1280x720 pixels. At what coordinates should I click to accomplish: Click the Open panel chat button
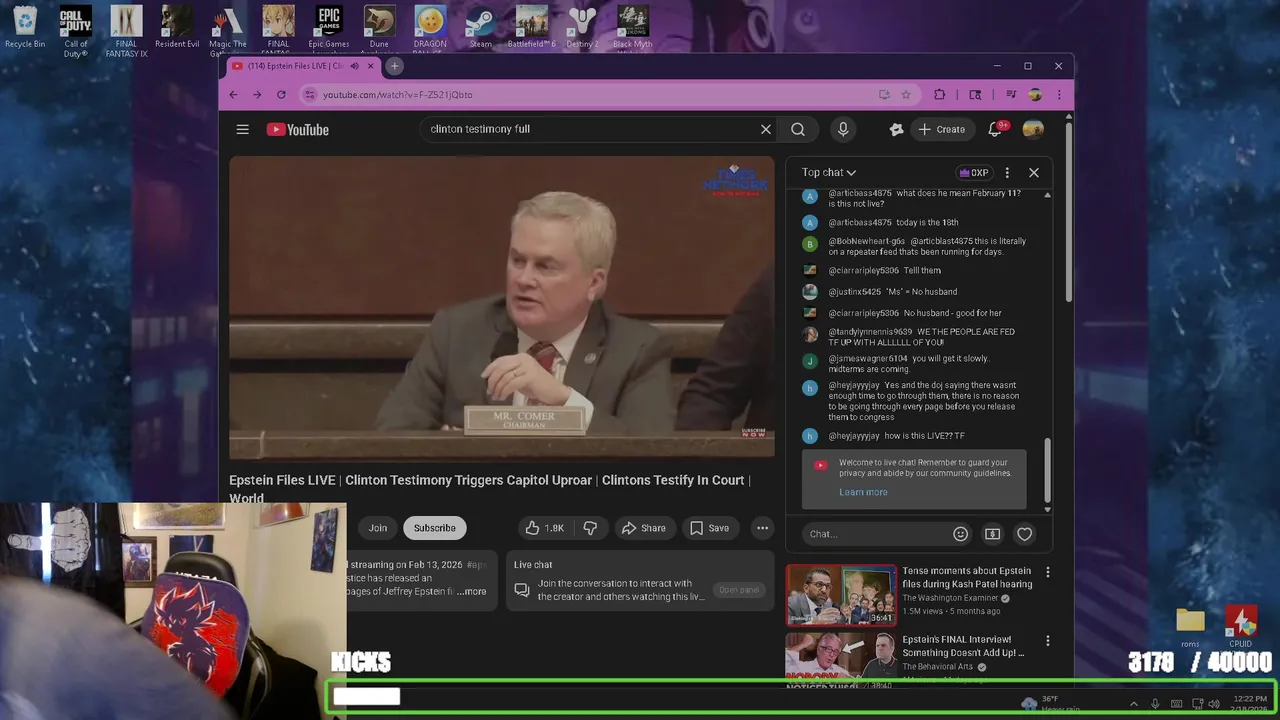(739, 590)
